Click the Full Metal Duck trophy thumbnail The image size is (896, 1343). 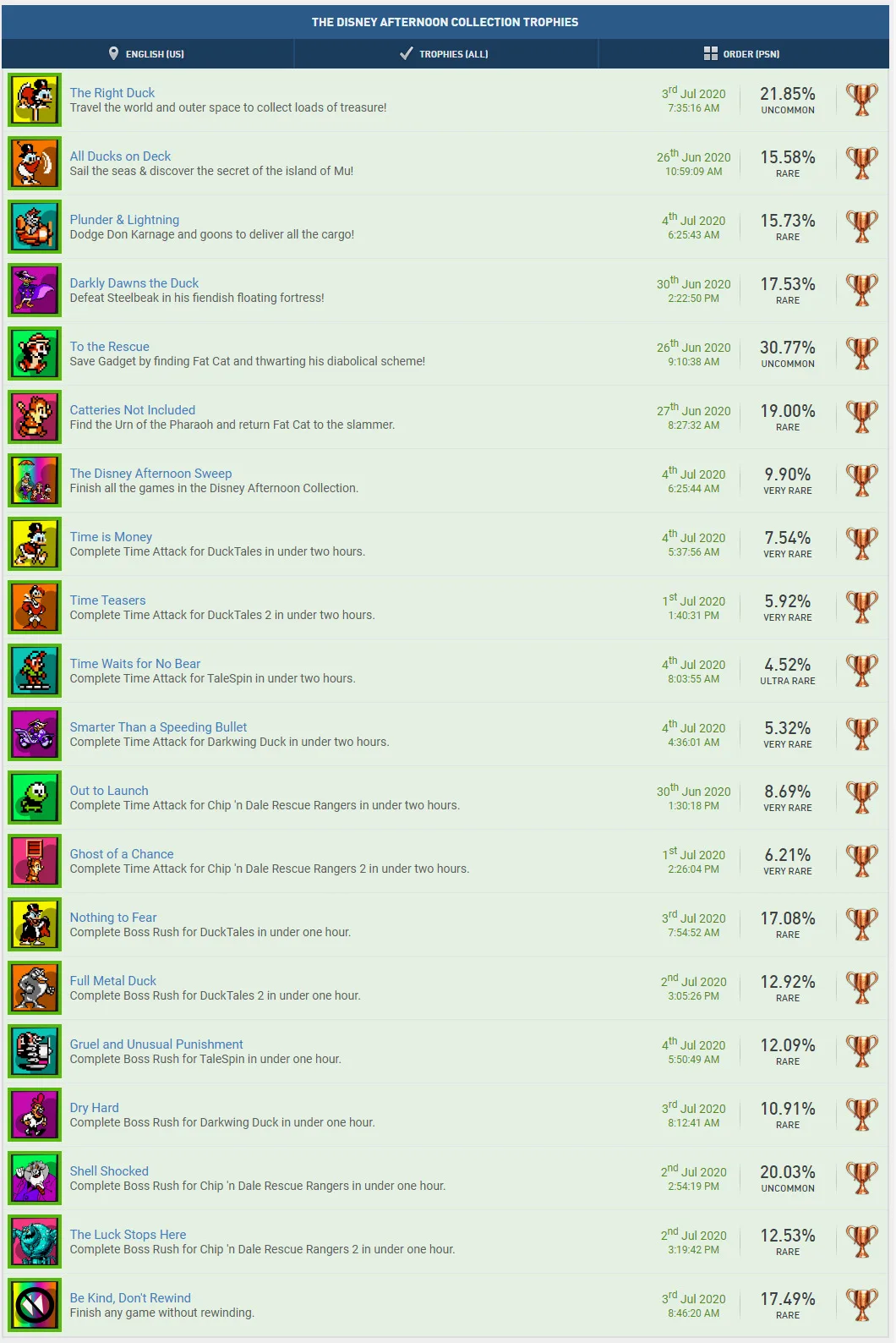pyautogui.click(x=35, y=988)
